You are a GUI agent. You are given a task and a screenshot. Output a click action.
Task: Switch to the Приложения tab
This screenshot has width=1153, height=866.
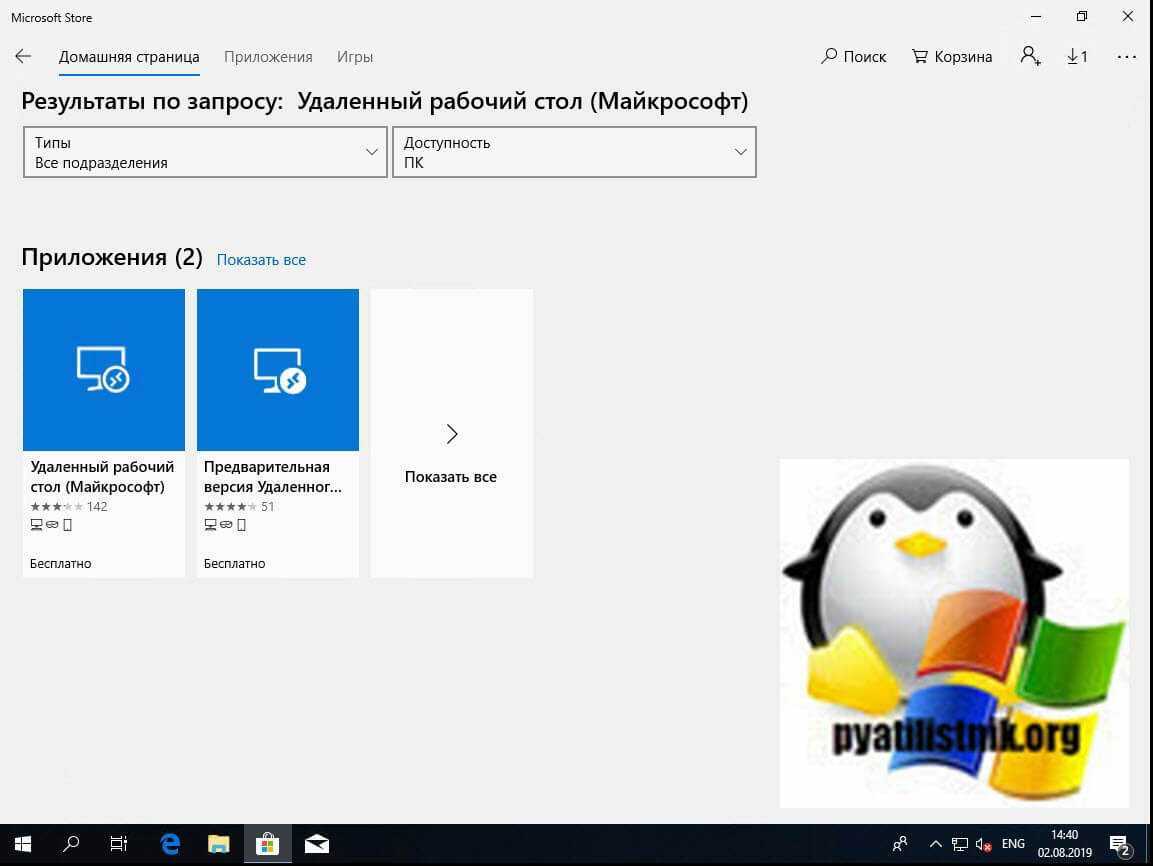tap(268, 57)
